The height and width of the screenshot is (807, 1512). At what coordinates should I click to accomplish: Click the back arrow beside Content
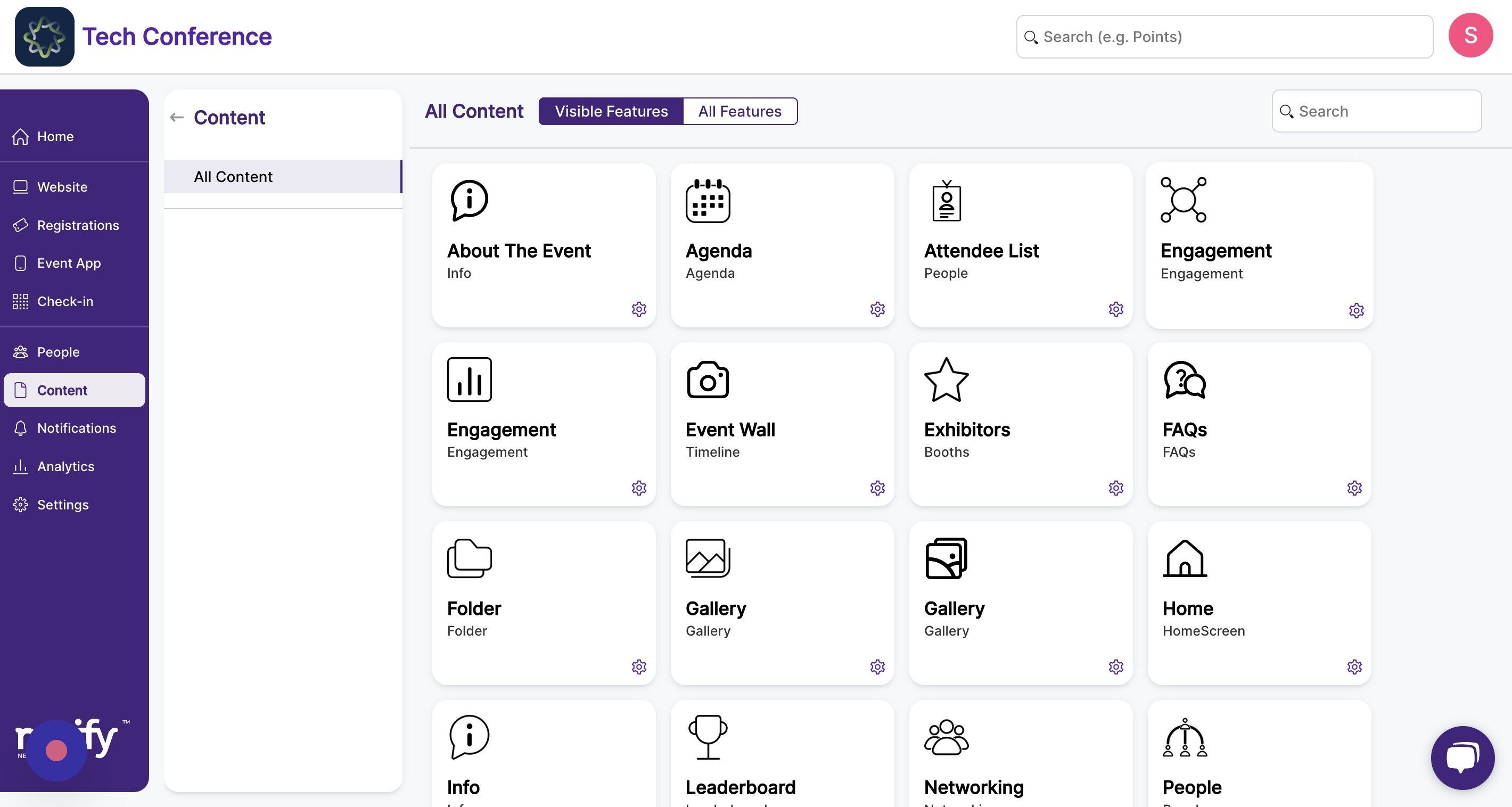point(177,118)
